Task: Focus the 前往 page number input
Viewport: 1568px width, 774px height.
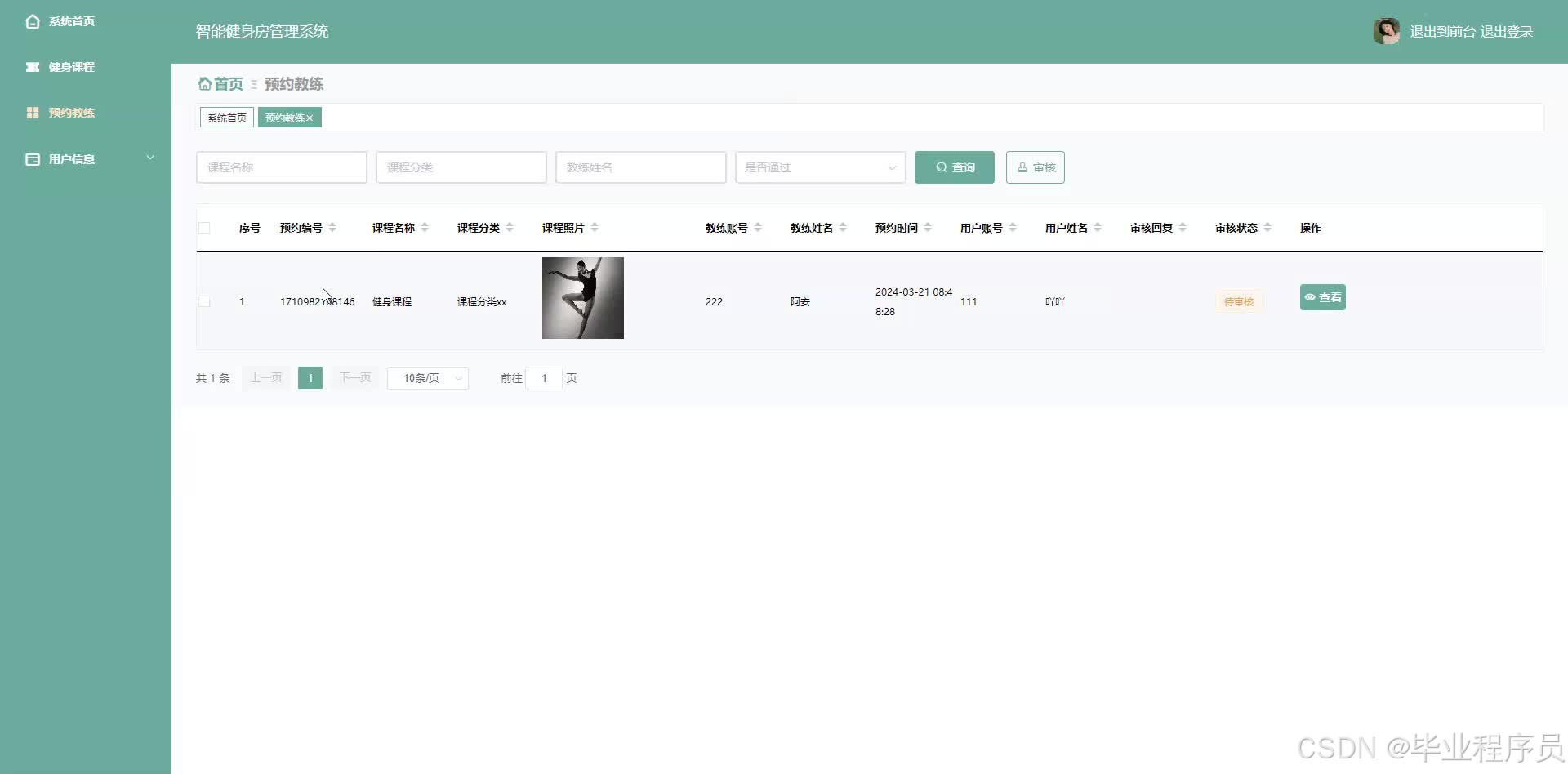Action: pyautogui.click(x=544, y=378)
